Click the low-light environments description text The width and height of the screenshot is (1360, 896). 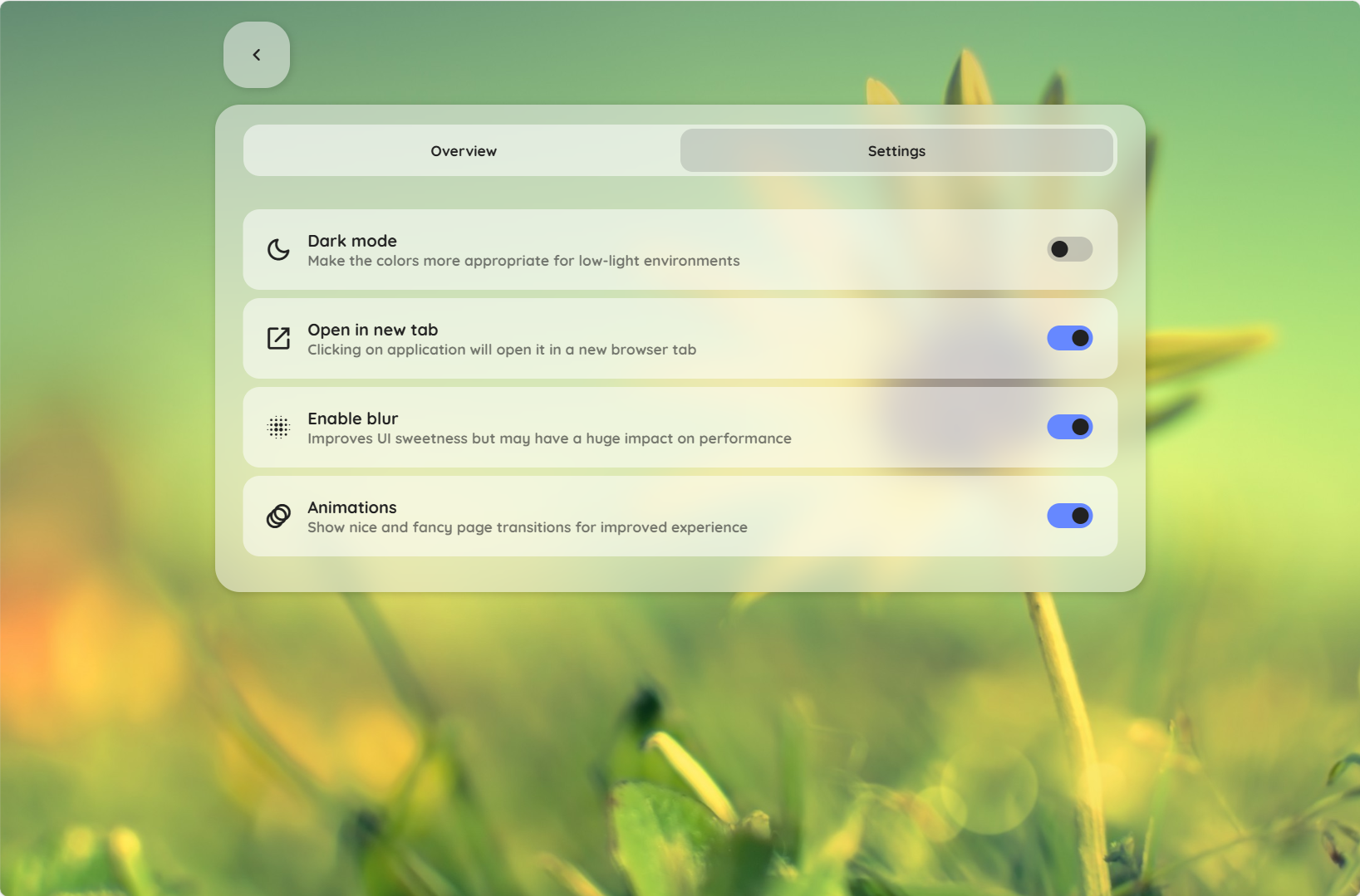click(523, 261)
